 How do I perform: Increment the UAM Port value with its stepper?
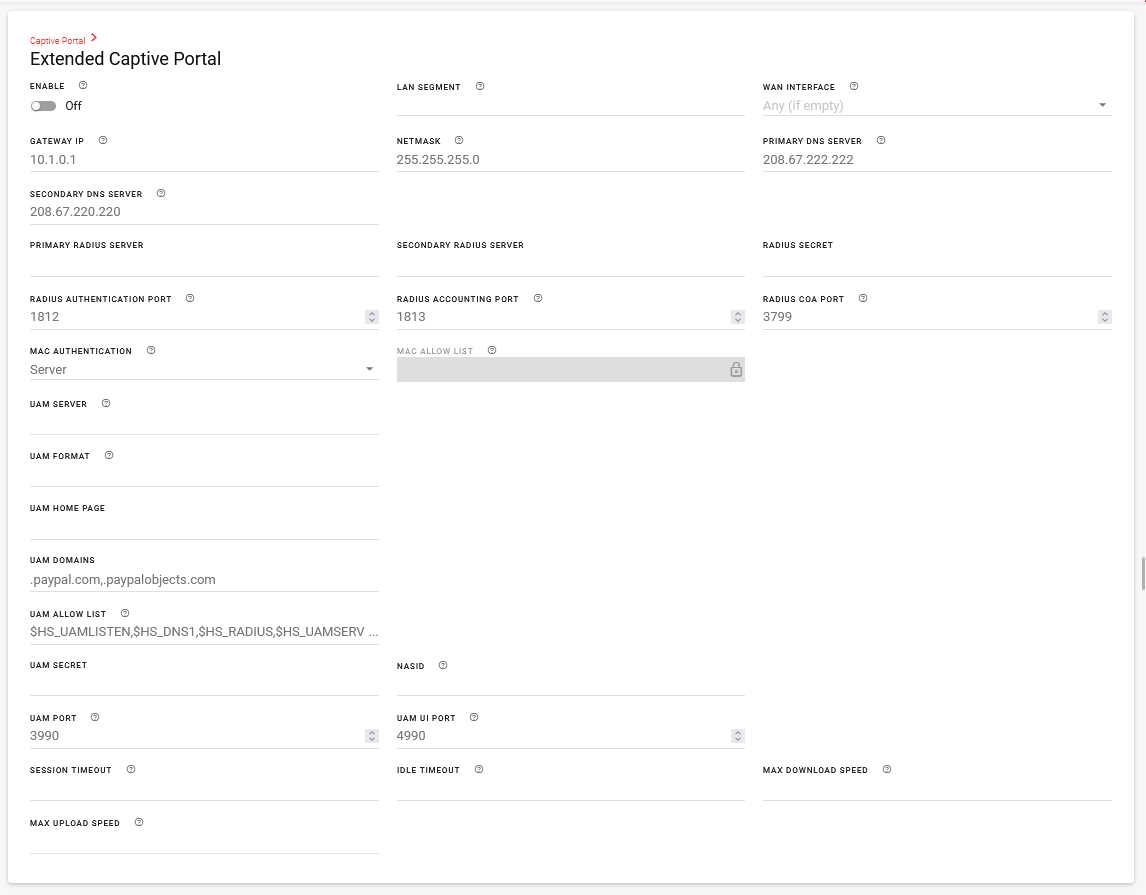point(371,732)
